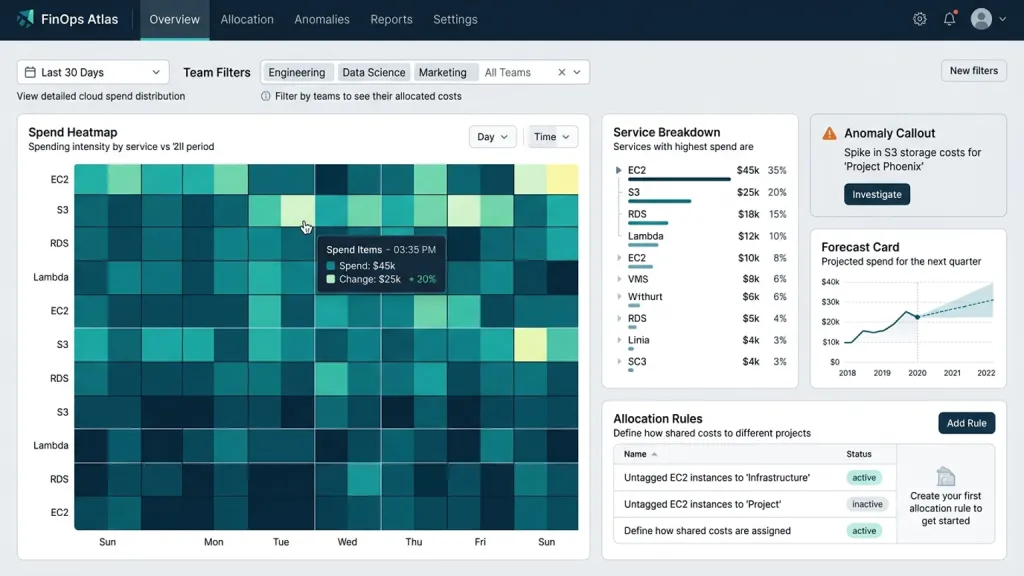This screenshot has height=576, width=1024.
Task: Click the RDS $18k service row label
Action: click(637, 214)
